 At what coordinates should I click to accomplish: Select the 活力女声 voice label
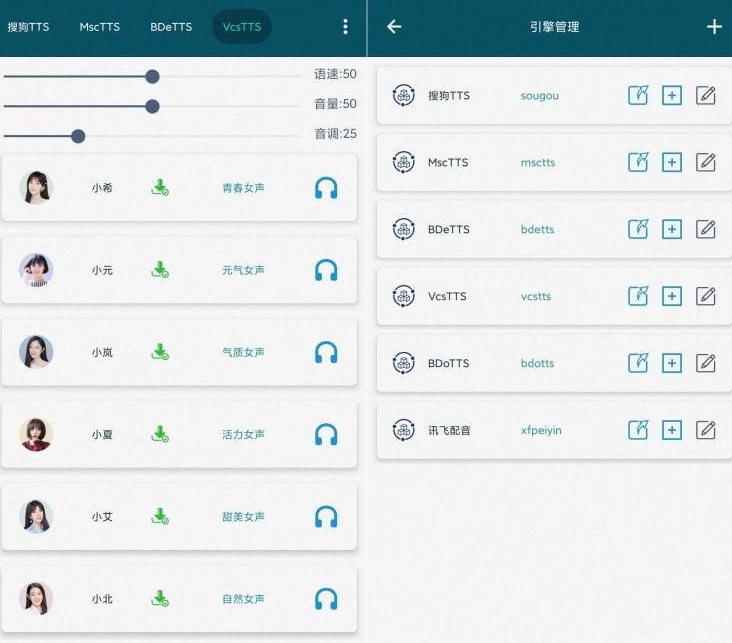pos(243,434)
